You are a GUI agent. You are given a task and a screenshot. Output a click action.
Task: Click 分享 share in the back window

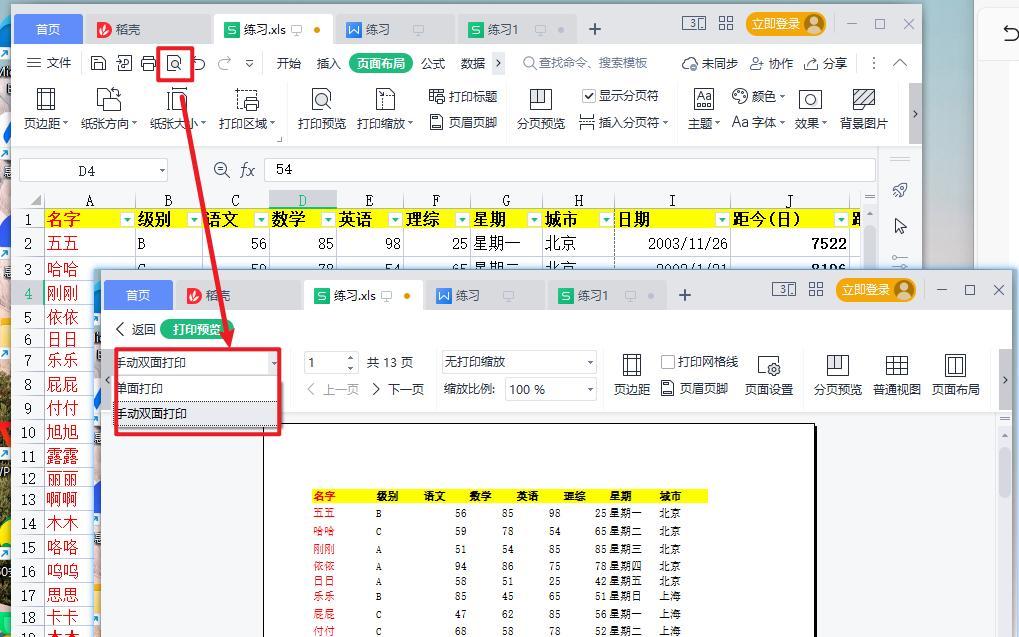(826, 63)
